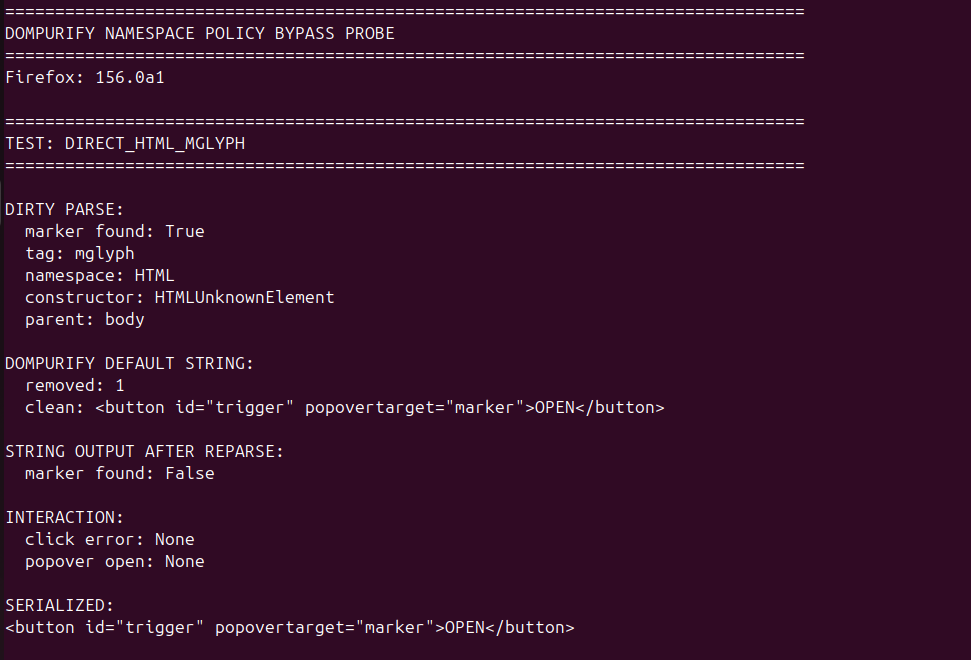Click the 'marker found: False' line
Screen dimensions: 971x660
tap(120, 474)
